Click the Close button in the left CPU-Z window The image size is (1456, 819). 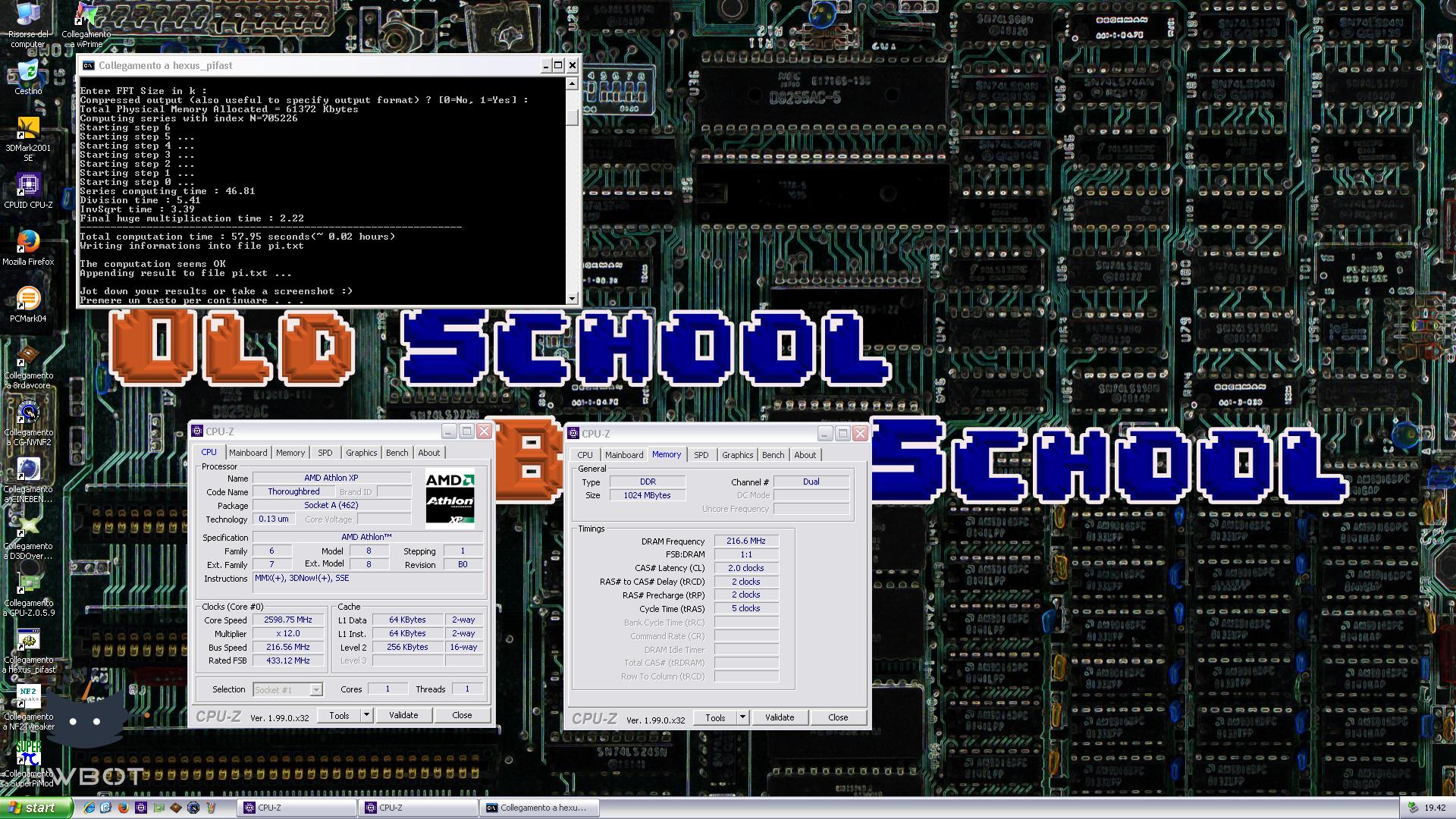click(x=462, y=715)
